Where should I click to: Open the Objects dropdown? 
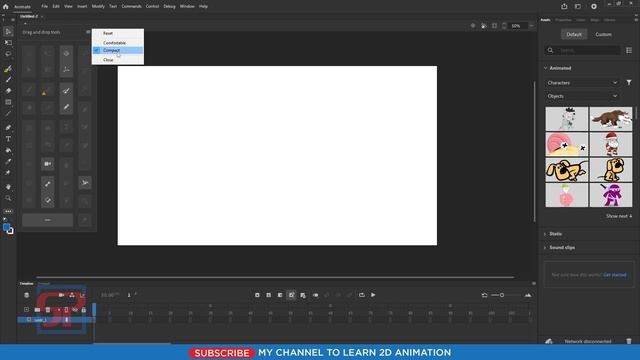point(582,96)
